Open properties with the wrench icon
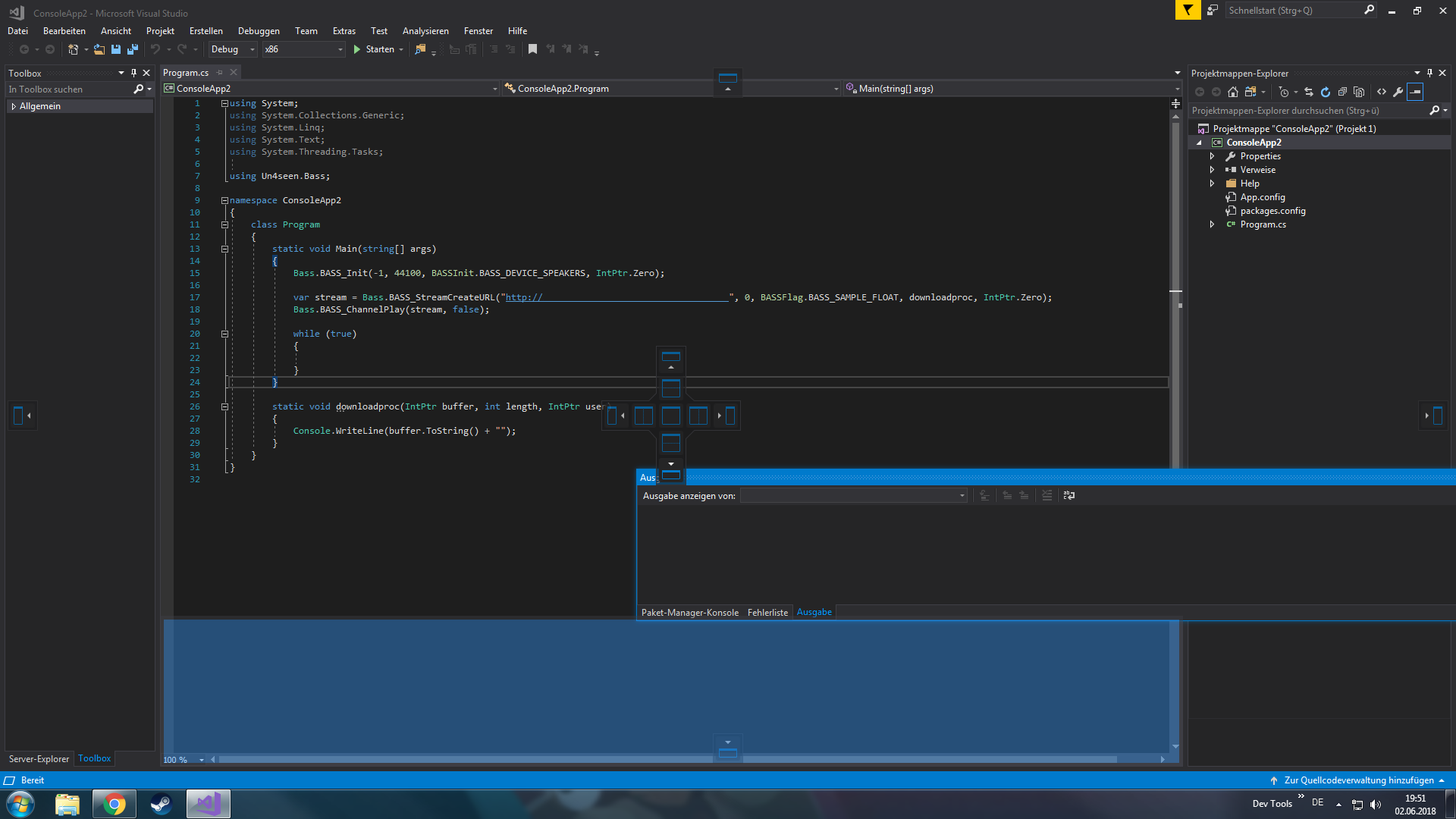This screenshot has width=1456, height=819. click(x=1398, y=92)
